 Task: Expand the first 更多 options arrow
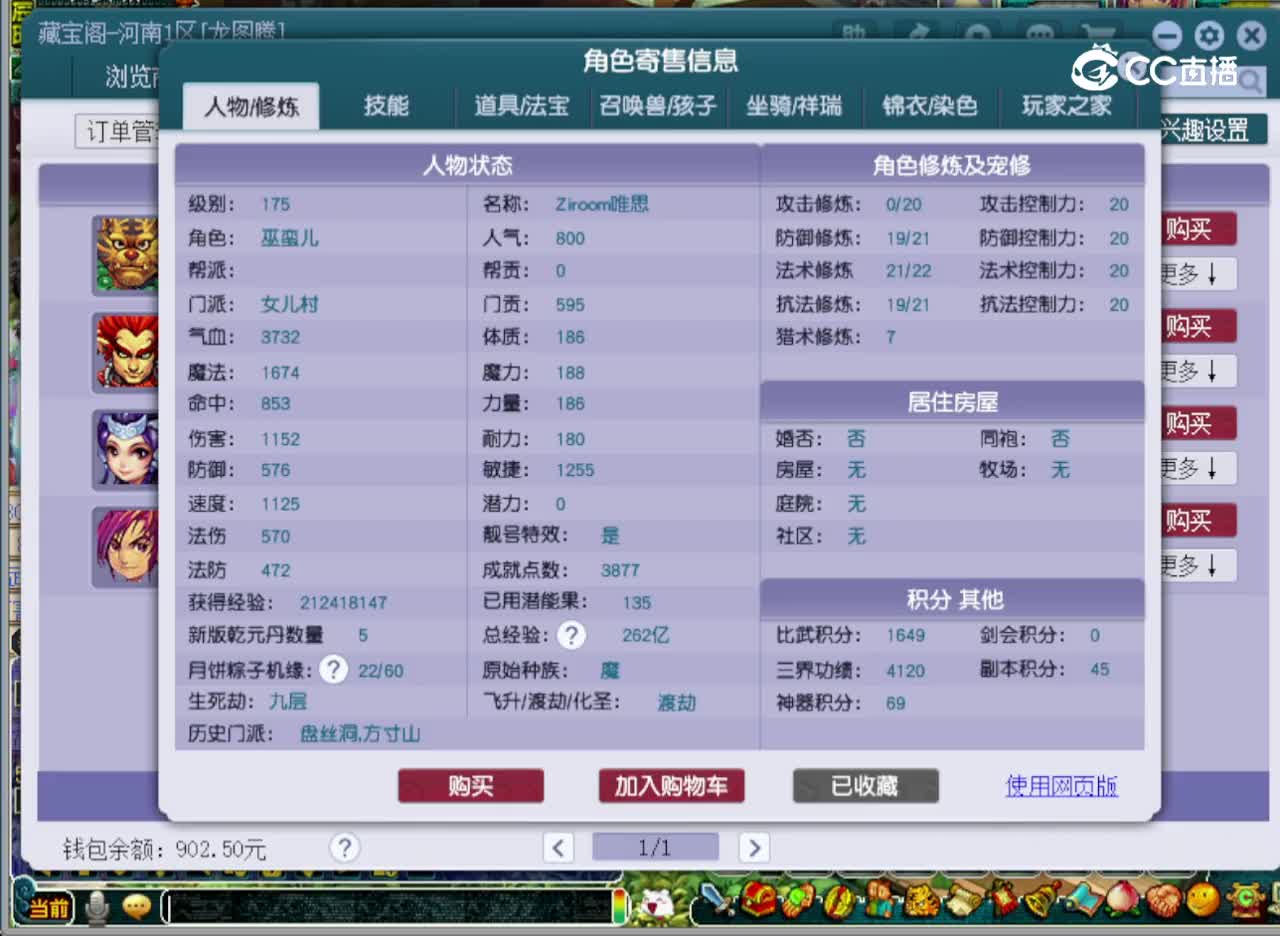coord(1197,272)
